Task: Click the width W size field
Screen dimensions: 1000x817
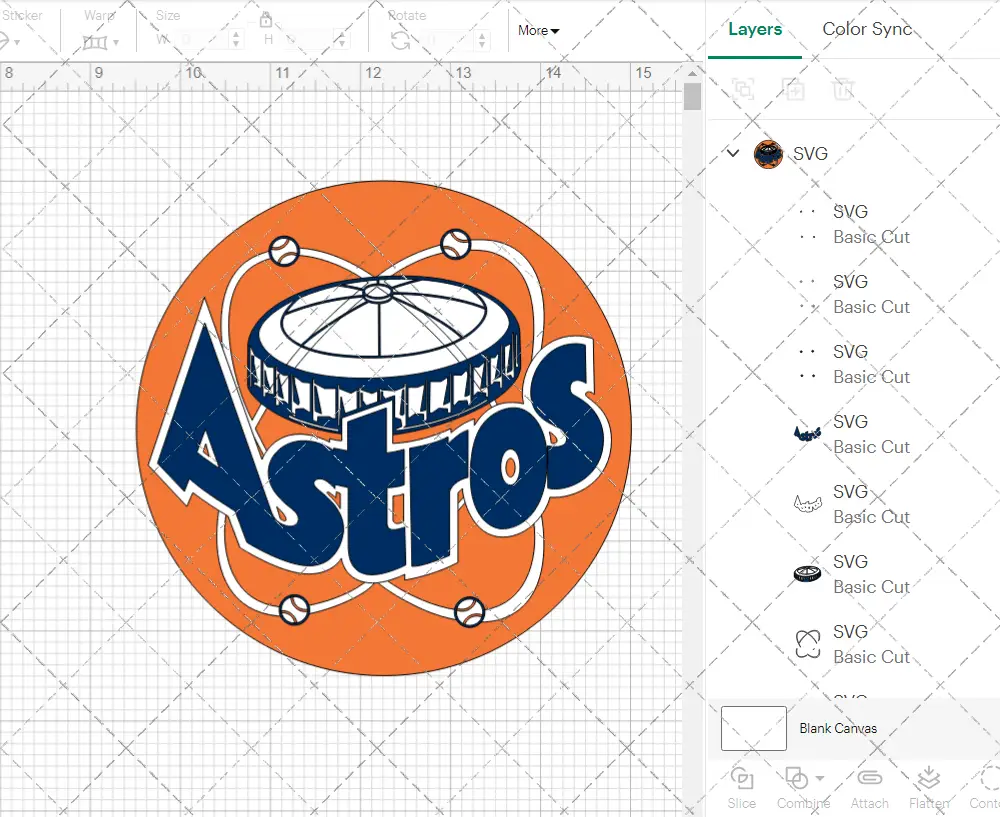Action: point(204,40)
